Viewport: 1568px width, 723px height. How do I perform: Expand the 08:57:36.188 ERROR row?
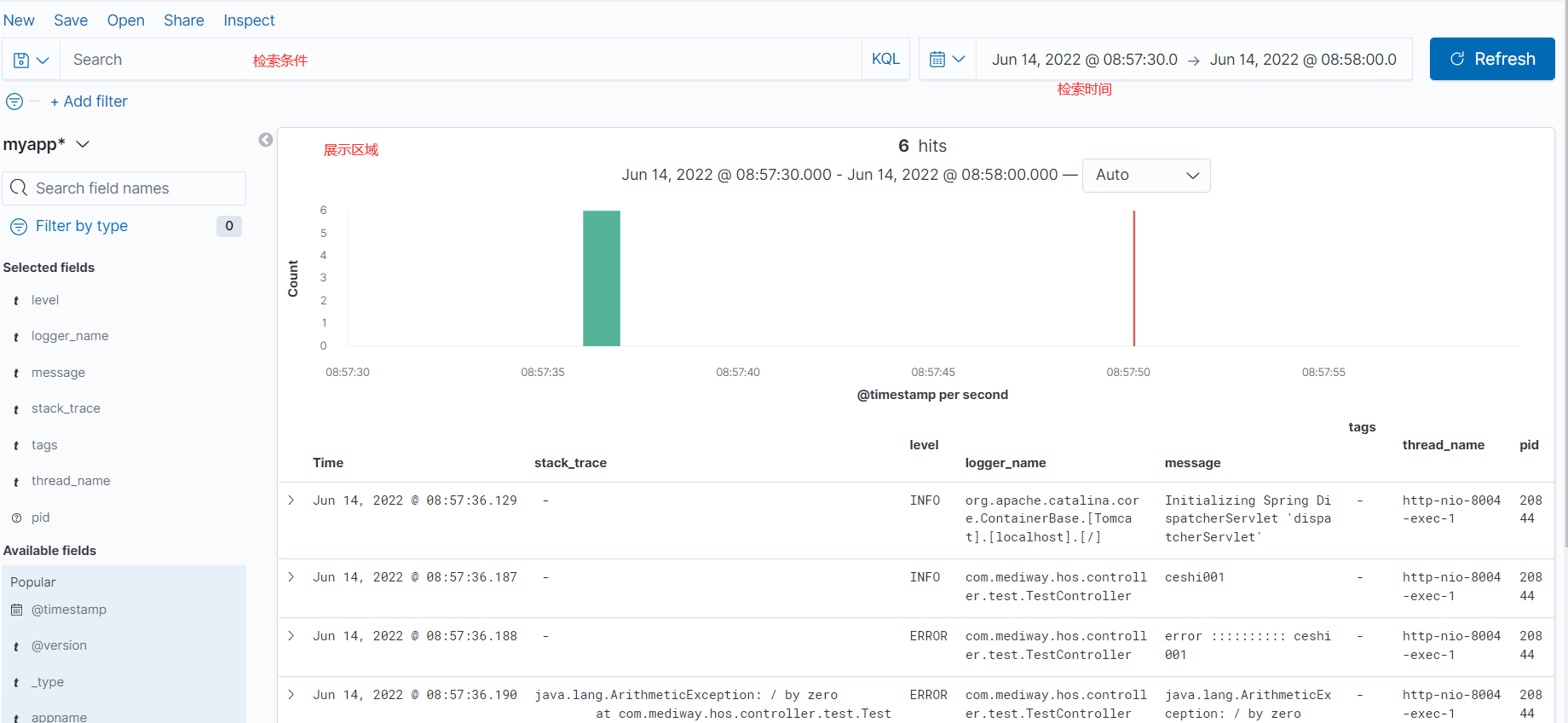291,636
